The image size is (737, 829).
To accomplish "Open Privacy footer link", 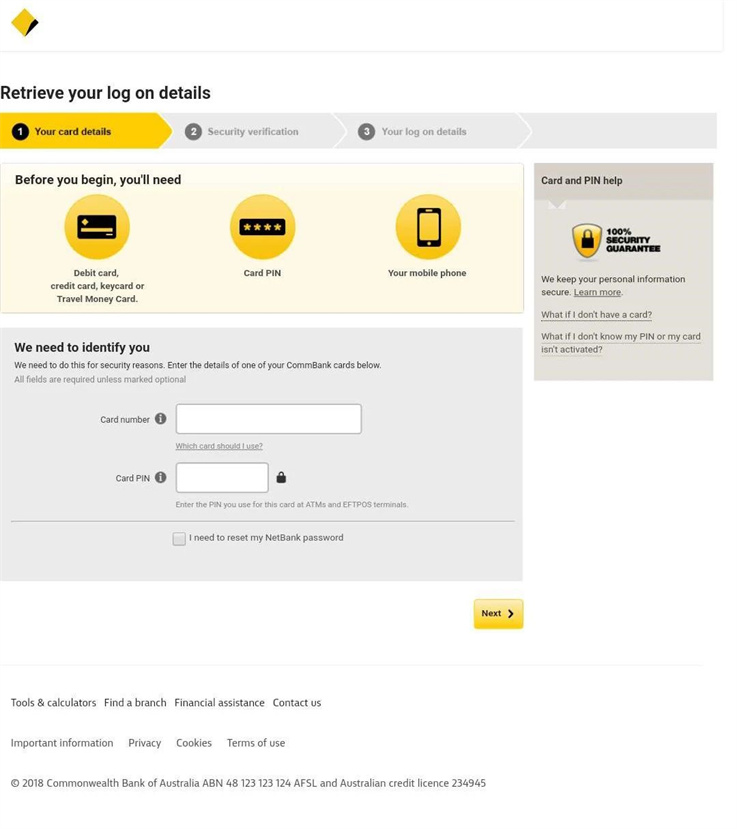I will tap(144, 743).
